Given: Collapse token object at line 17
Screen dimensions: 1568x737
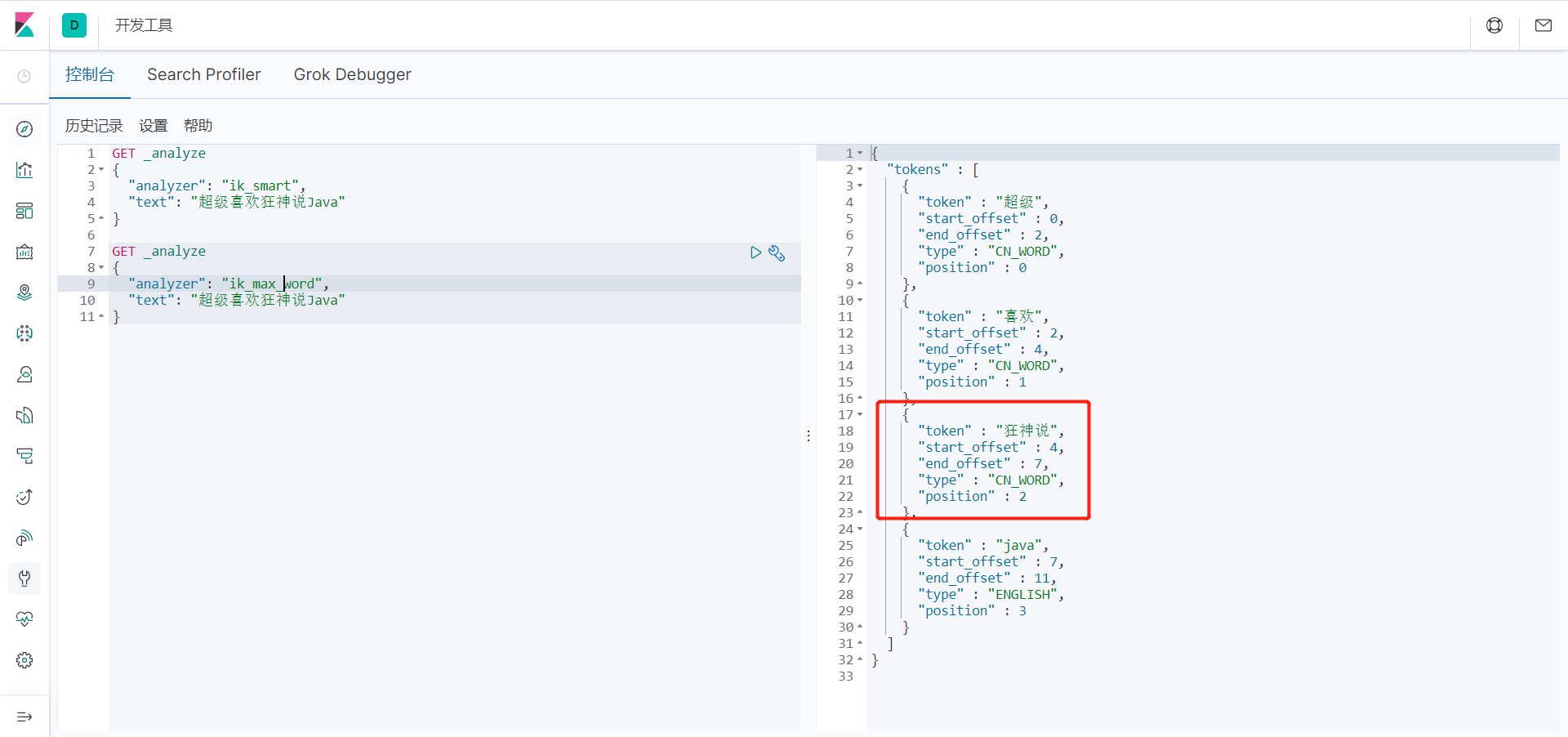Looking at the screenshot, I should (x=860, y=415).
